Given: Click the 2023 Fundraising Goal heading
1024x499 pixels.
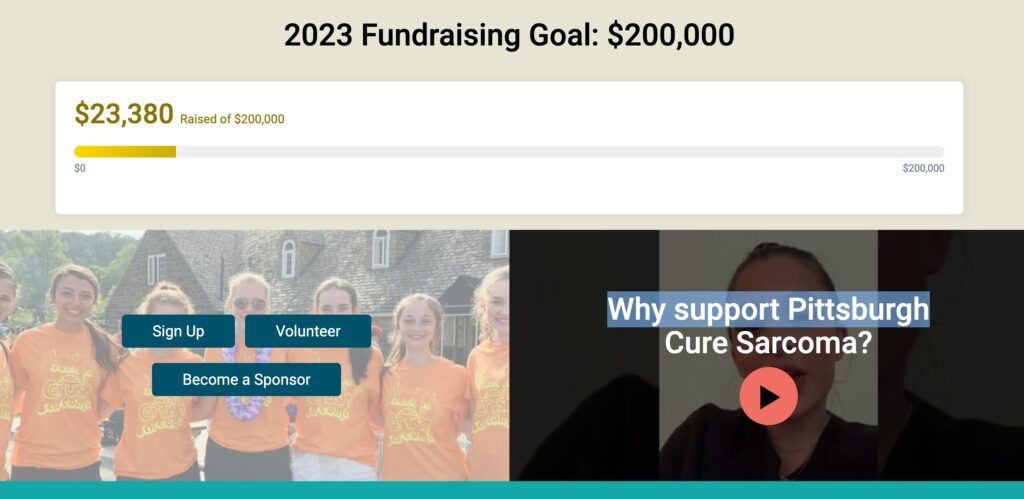Looking at the screenshot, I should (509, 35).
